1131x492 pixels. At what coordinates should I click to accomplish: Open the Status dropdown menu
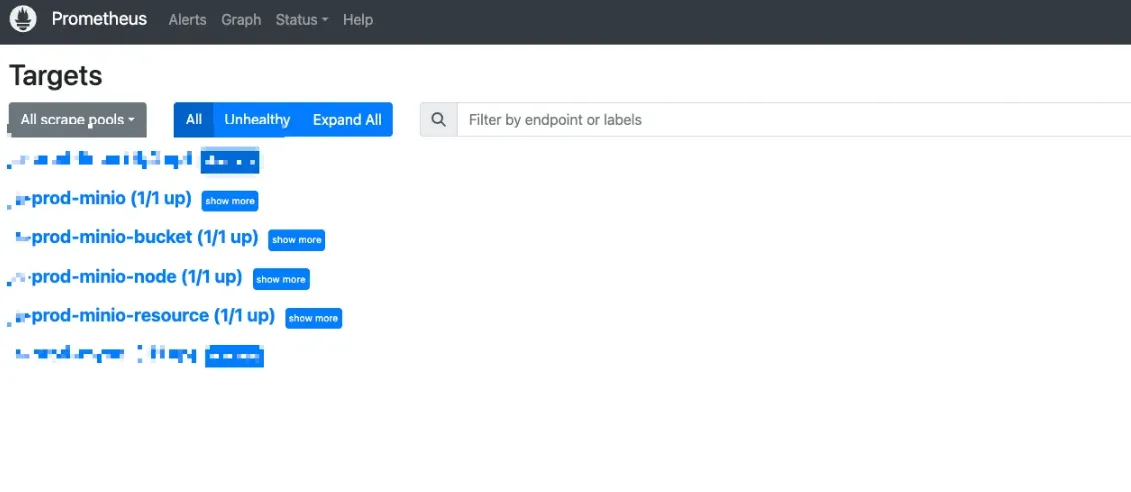click(x=301, y=20)
